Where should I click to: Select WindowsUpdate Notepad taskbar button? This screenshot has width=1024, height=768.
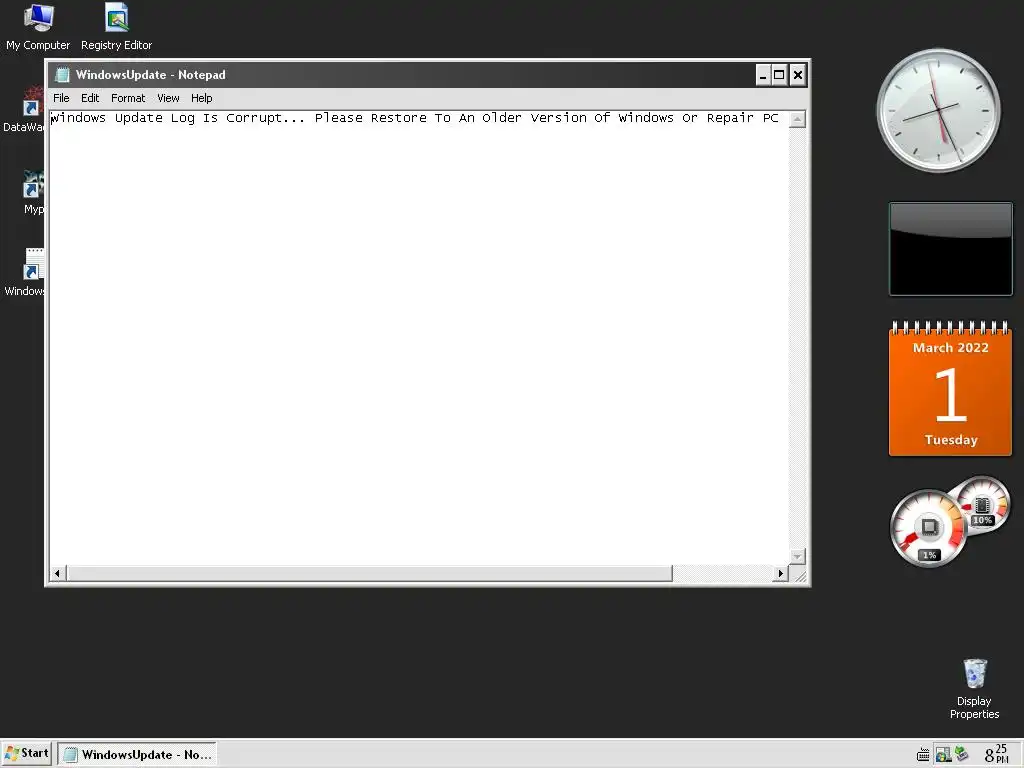click(x=137, y=754)
